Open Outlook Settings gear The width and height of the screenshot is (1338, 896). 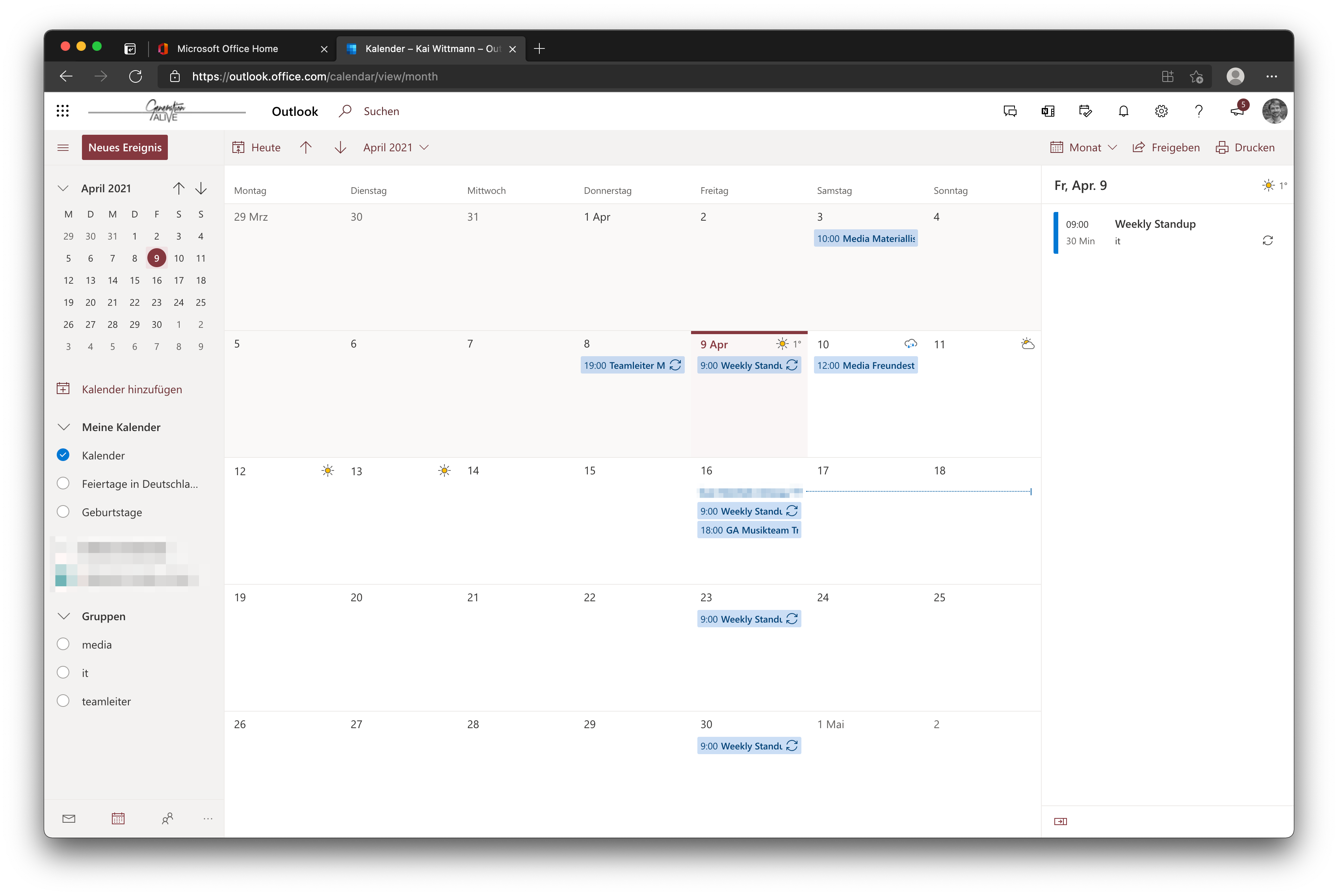click(1161, 111)
